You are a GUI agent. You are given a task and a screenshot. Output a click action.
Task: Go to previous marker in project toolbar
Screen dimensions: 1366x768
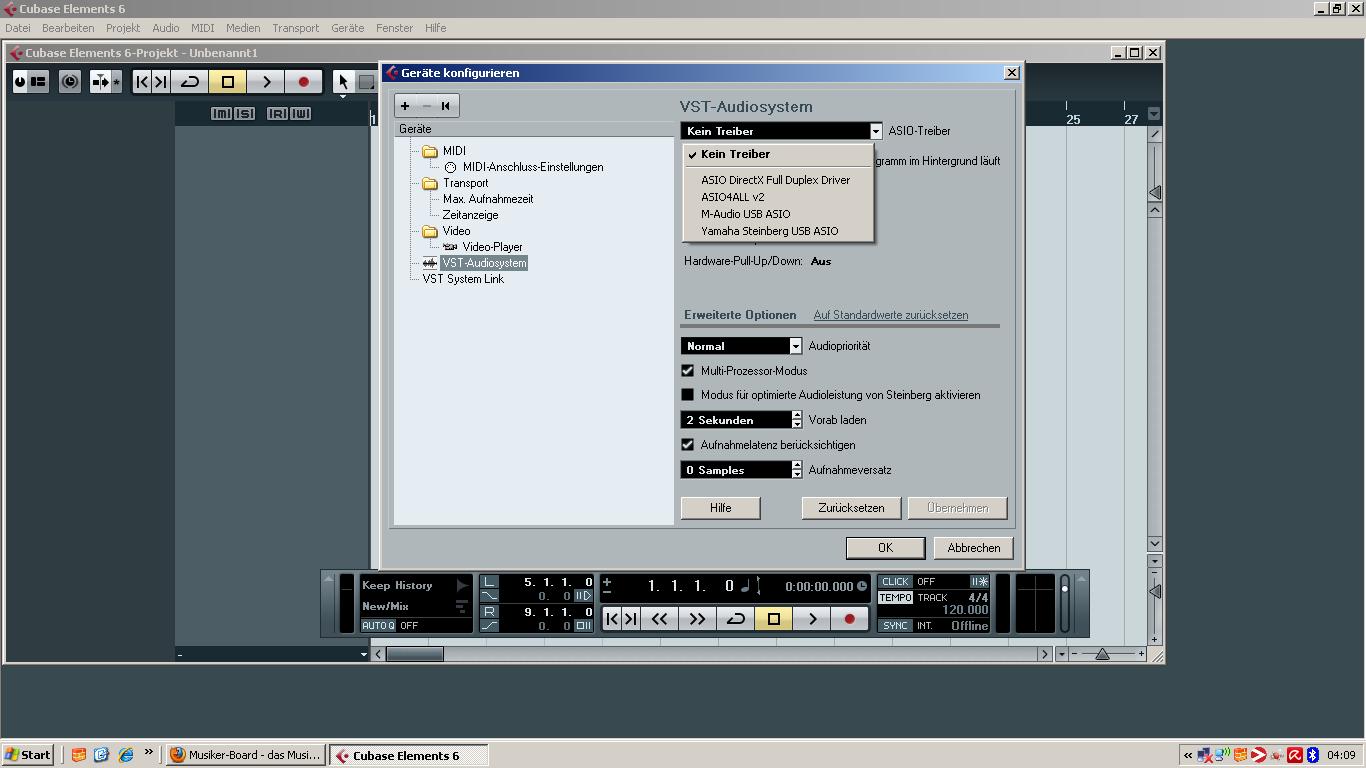(142, 82)
